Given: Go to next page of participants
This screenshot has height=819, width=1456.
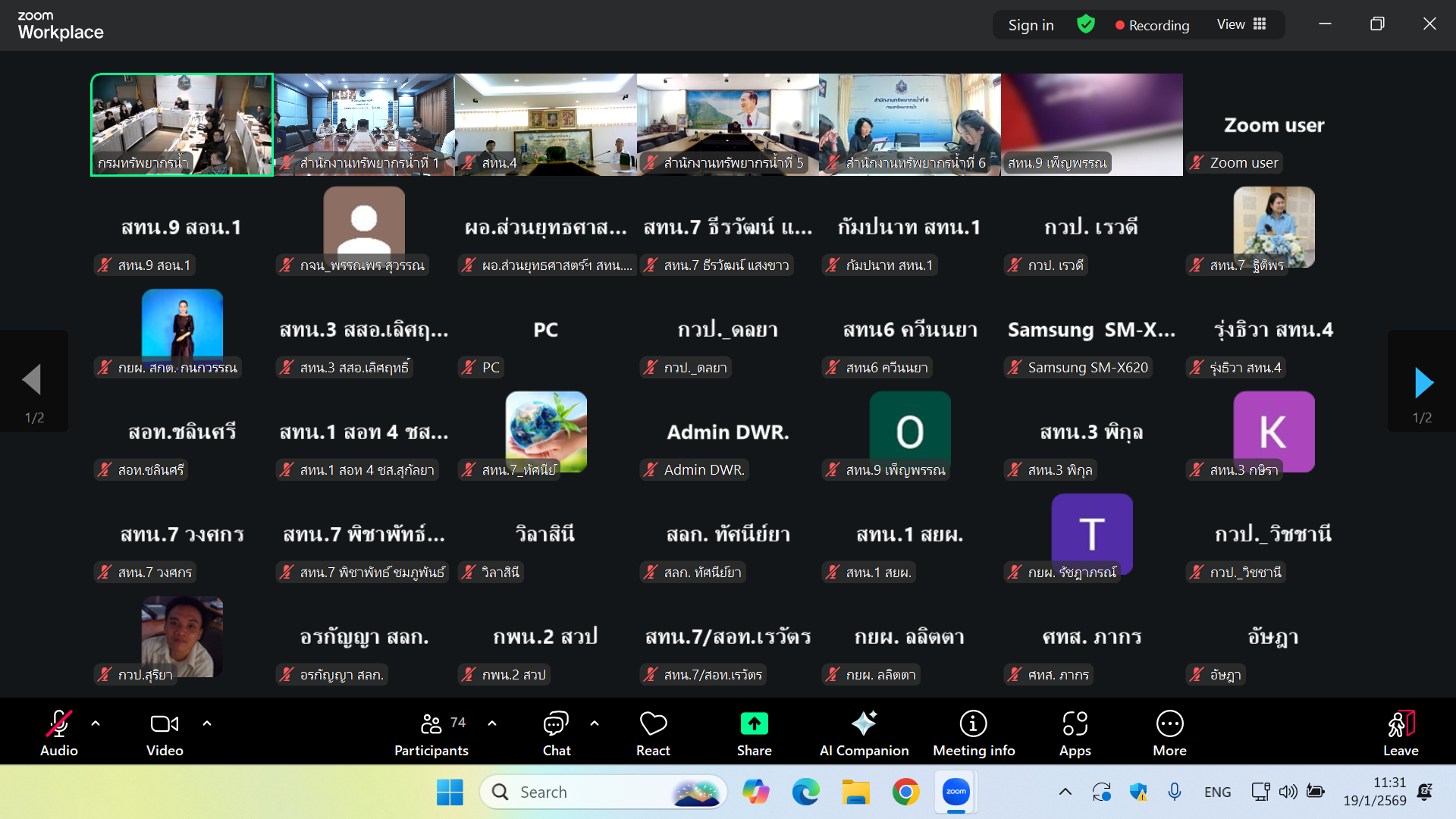Looking at the screenshot, I should click(x=1423, y=383).
